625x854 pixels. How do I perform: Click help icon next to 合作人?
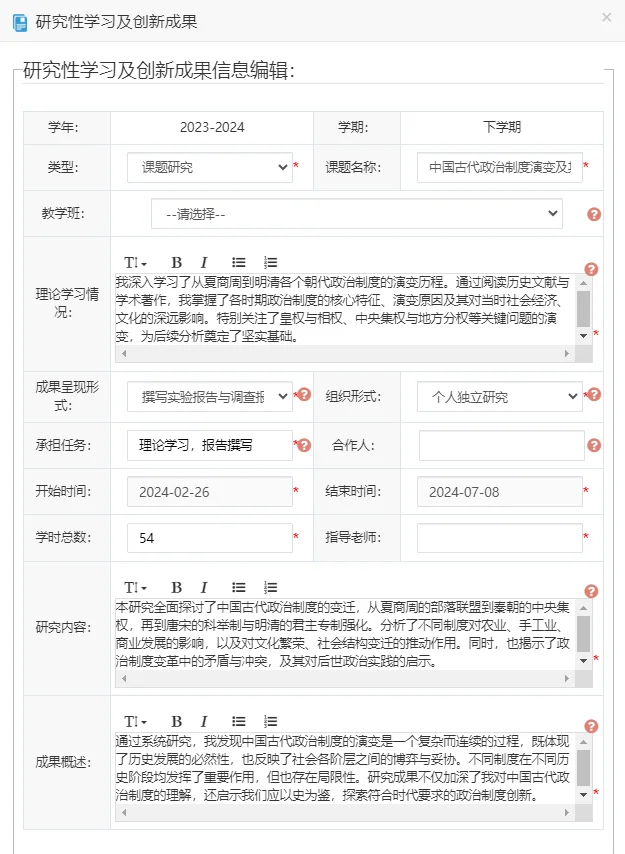[594, 445]
